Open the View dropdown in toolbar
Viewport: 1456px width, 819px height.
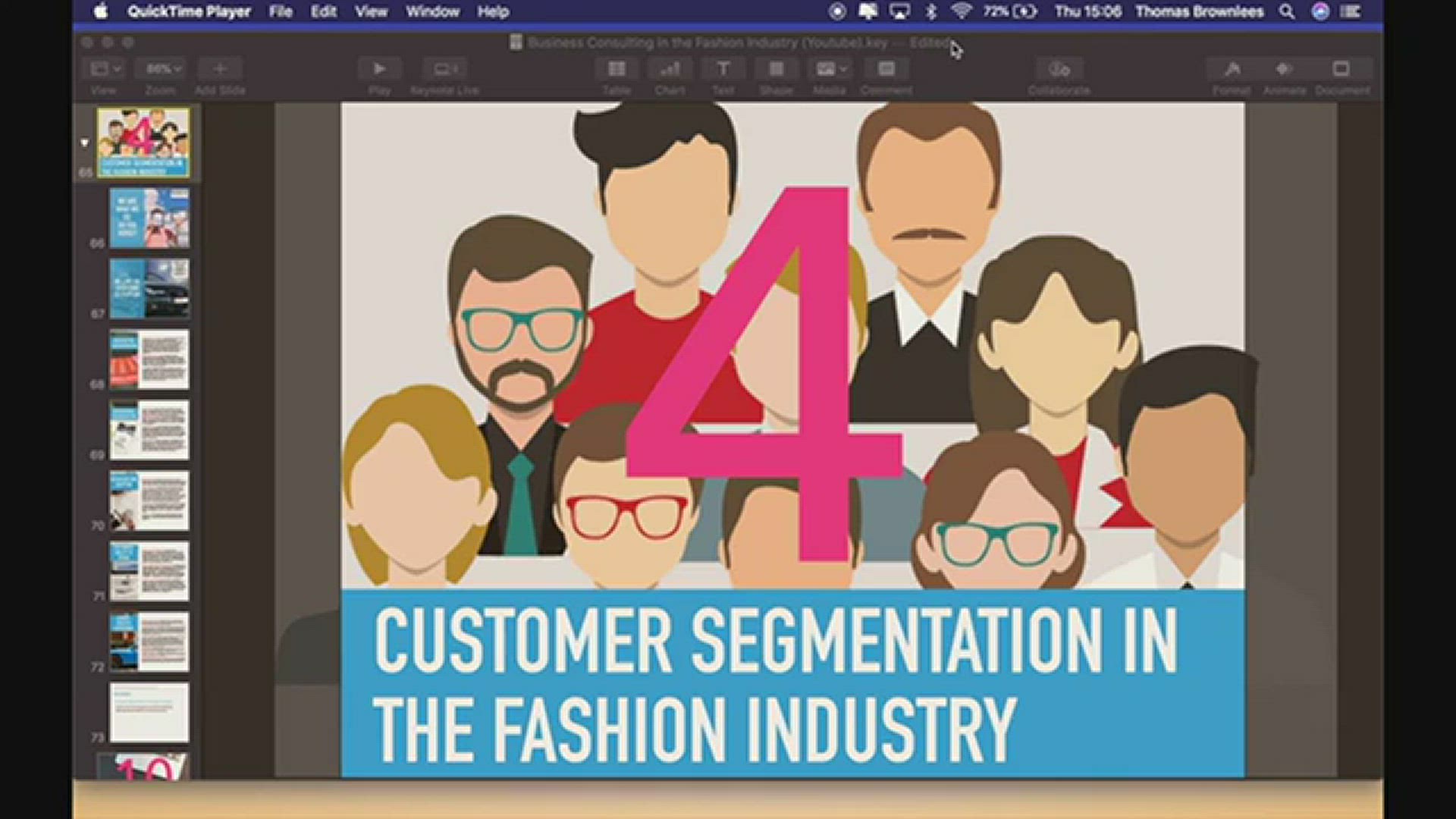(x=105, y=69)
